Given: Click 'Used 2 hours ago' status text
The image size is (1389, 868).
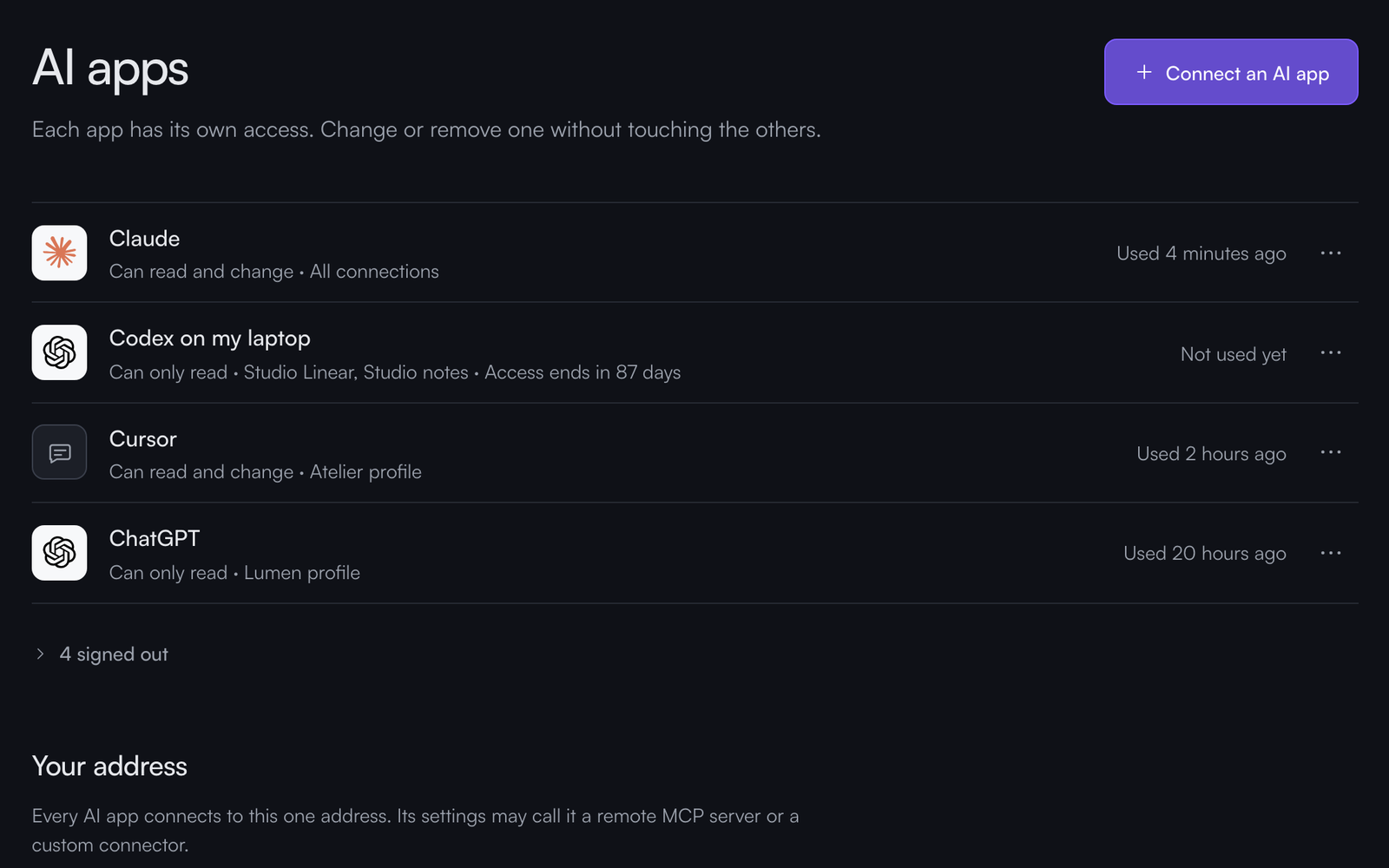Looking at the screenshot, I should click(1212, 454).
